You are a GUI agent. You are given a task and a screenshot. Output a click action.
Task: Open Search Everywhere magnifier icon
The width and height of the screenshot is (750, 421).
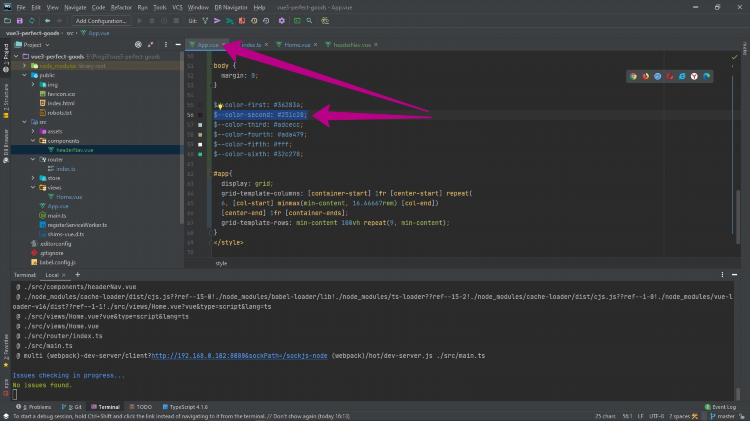click(309, 21)
